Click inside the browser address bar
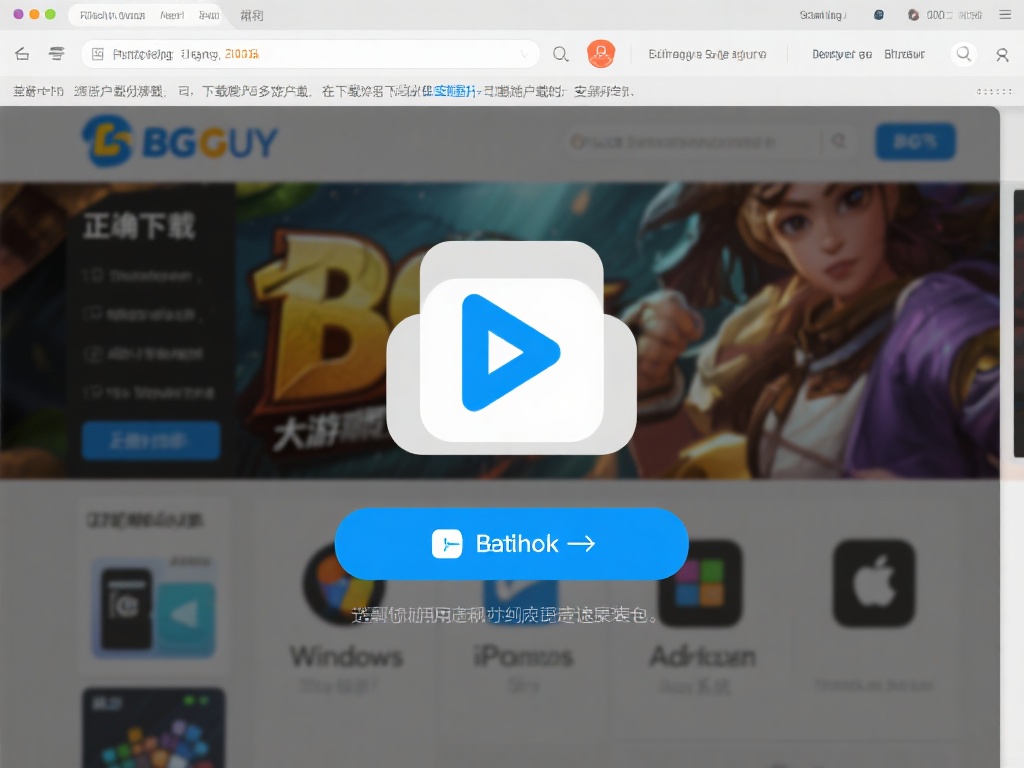The image size is (1024, 768). [x=300, y=54]
